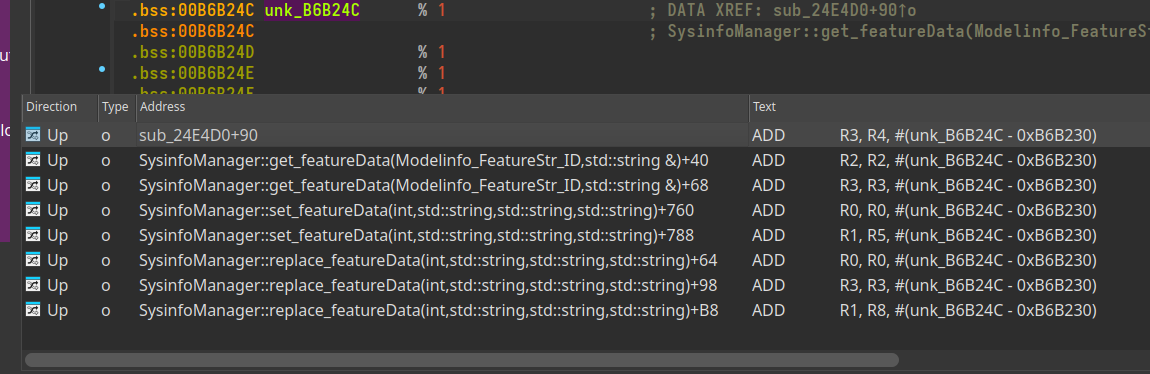Click the .bss:00B6B24D address line

(193, 52)
